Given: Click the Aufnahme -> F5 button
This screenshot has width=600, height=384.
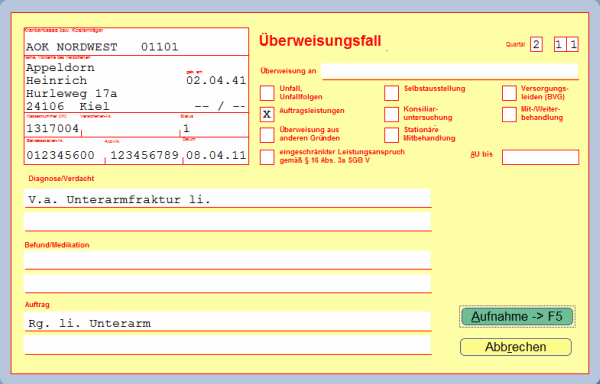Looking at the screenshot, I should point(517,317).
